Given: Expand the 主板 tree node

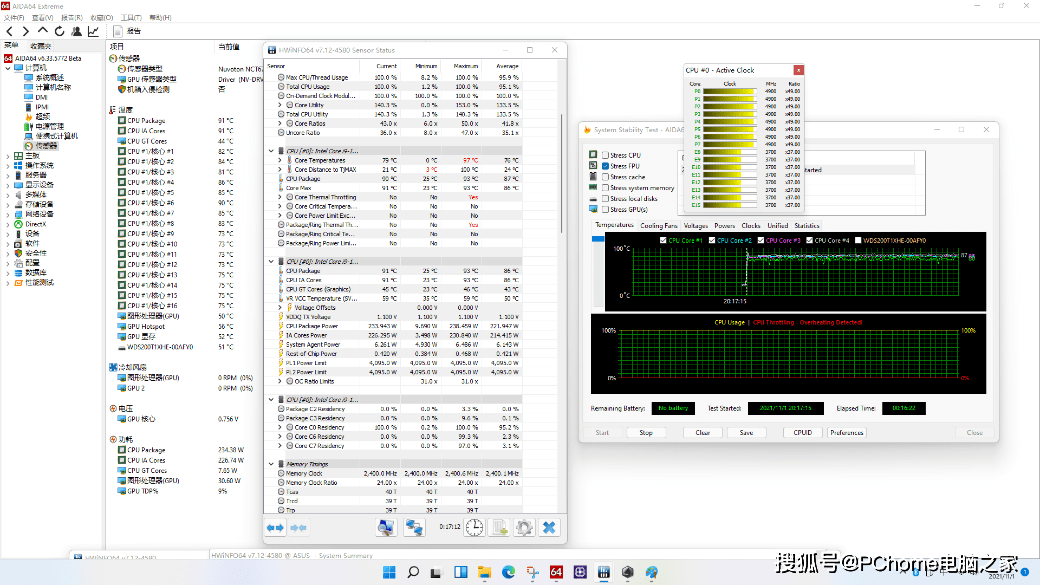Looking at the screenshot, I should (x=8, y=156).
